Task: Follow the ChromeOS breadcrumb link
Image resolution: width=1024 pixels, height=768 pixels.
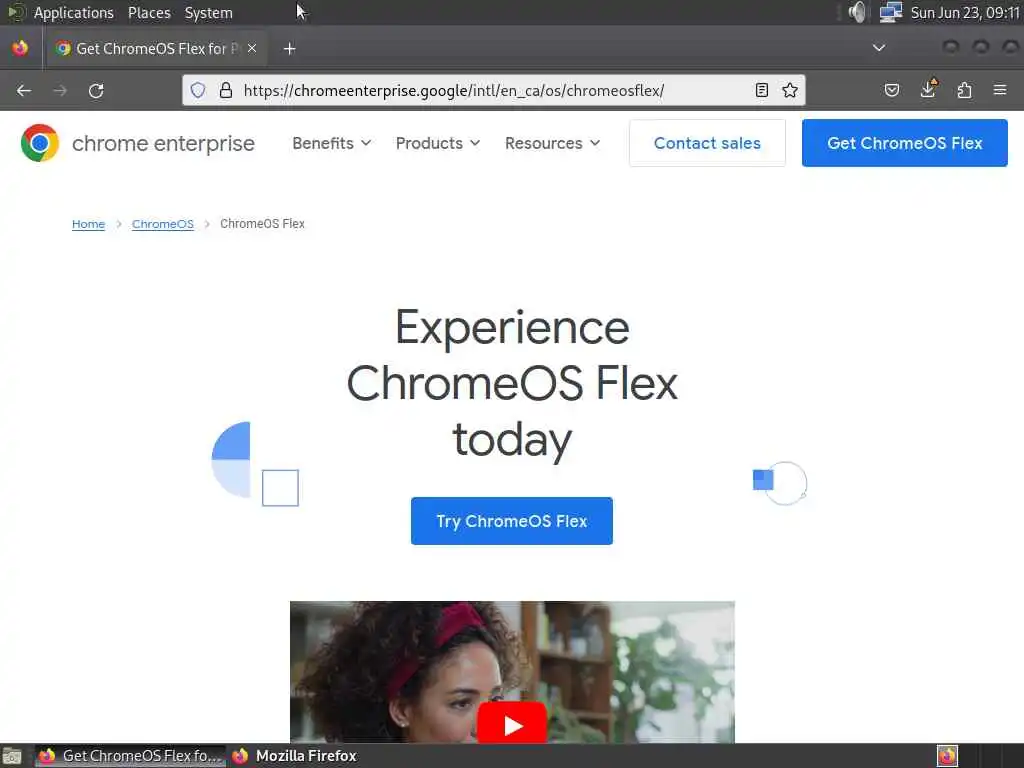Action: (163, 224)
